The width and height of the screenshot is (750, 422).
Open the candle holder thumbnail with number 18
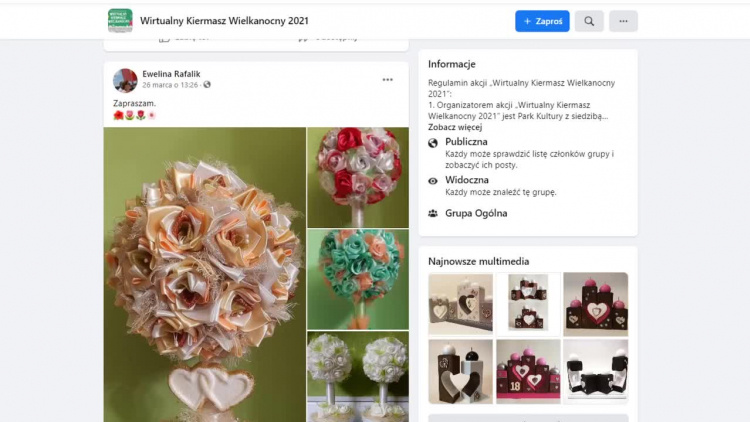528,370
